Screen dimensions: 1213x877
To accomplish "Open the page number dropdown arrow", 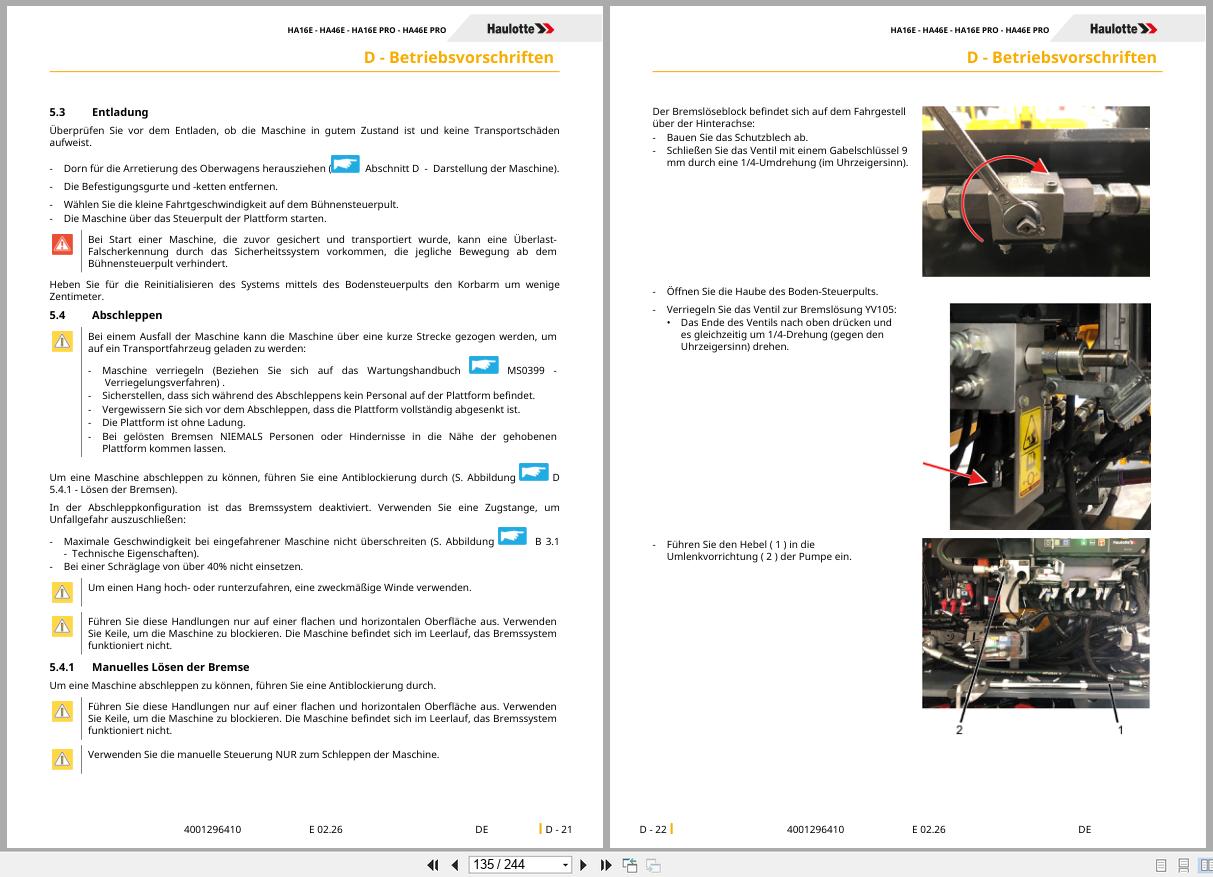I will coord(566,865).
